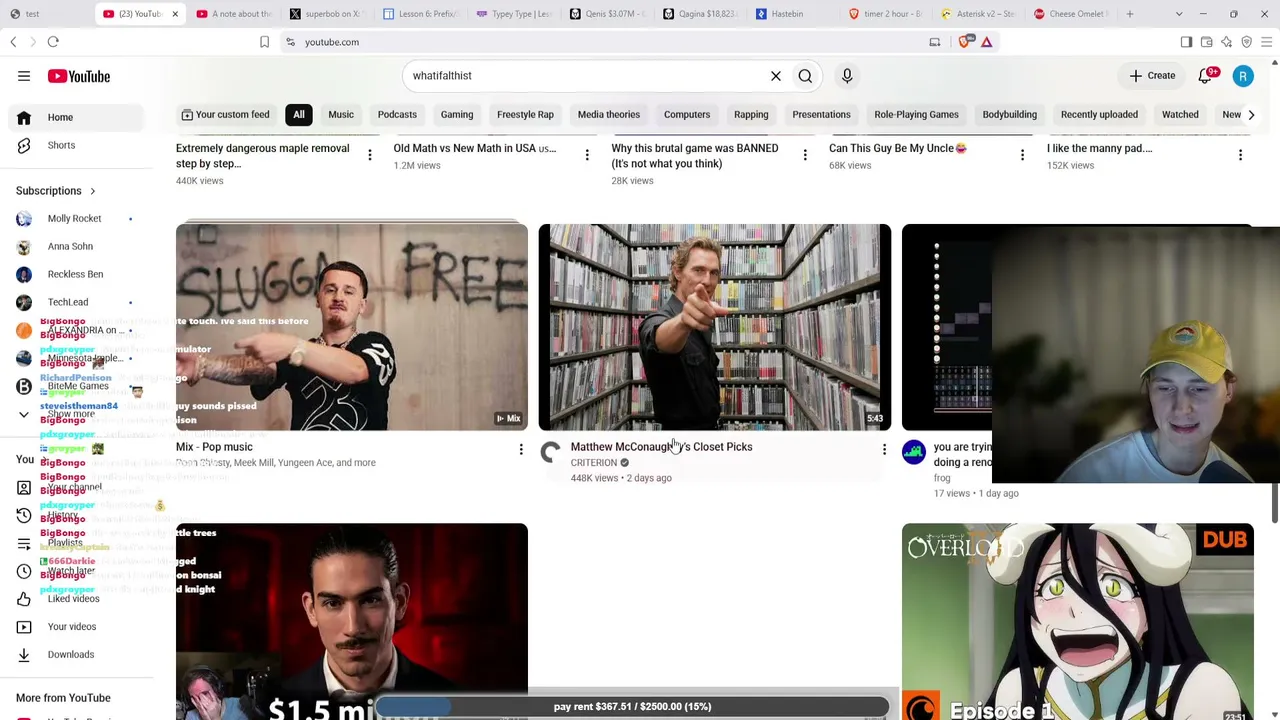
Task: Open YouTube notifications bell
Action: pos(1205,76)
